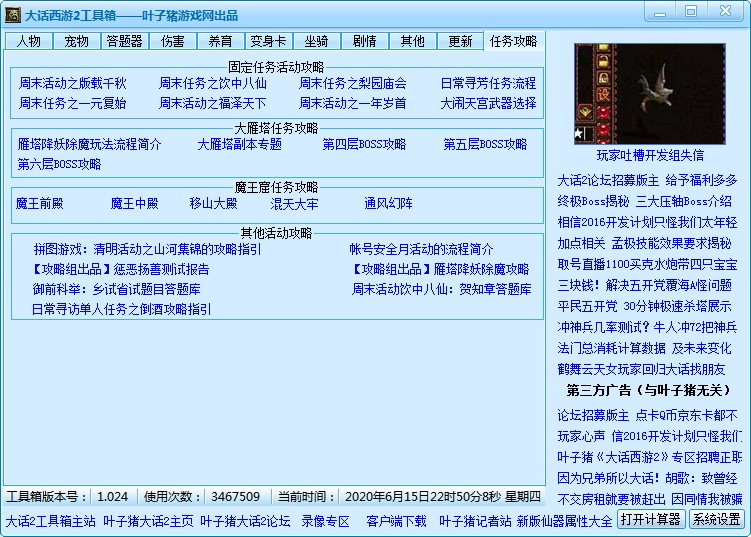The height and width of the screenshot is (537, 751).
Task: Switch to the 人物 tab
Action: [29, 41]
